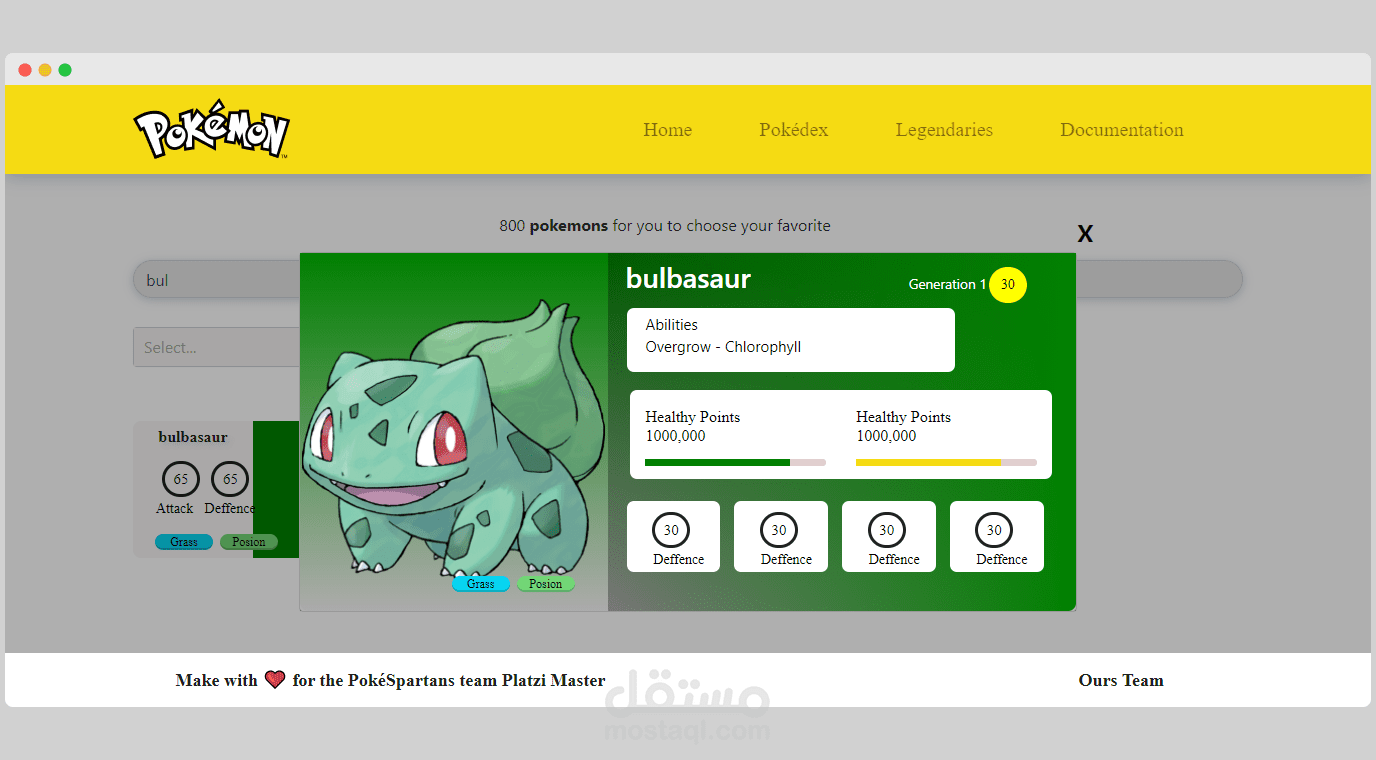Screen dimensions: 1376x760
Task: Open the Documentation nav link
Action: pyautogui.click(x=1121, y=130)
